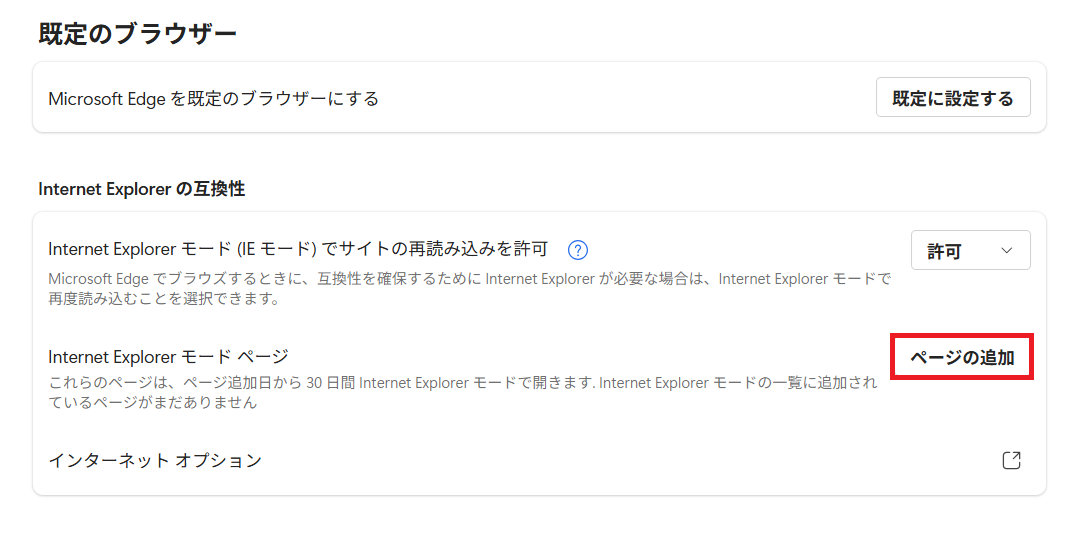Click the help question mark icon beside IE mode

577,250
